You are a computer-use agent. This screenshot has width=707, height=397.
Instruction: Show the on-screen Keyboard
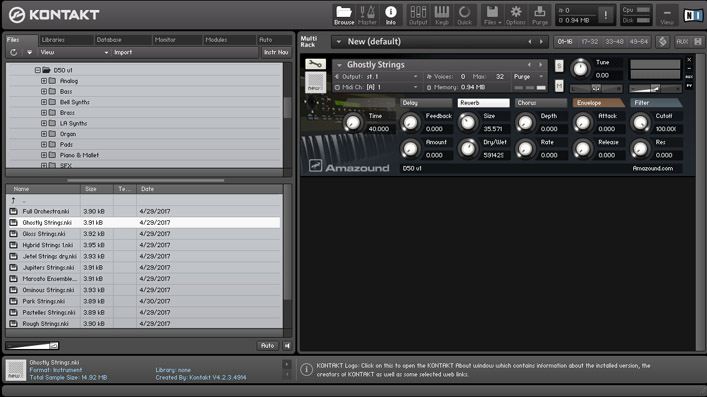(x=441, y=15)
